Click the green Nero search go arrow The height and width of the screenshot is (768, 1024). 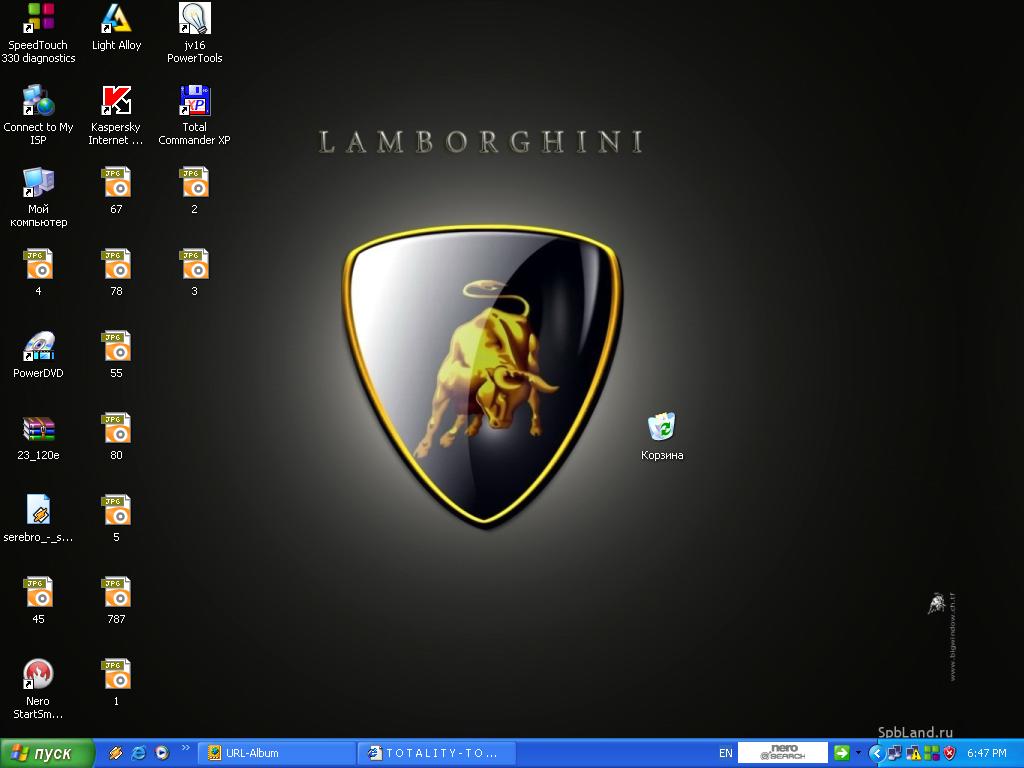coord(841,753)
